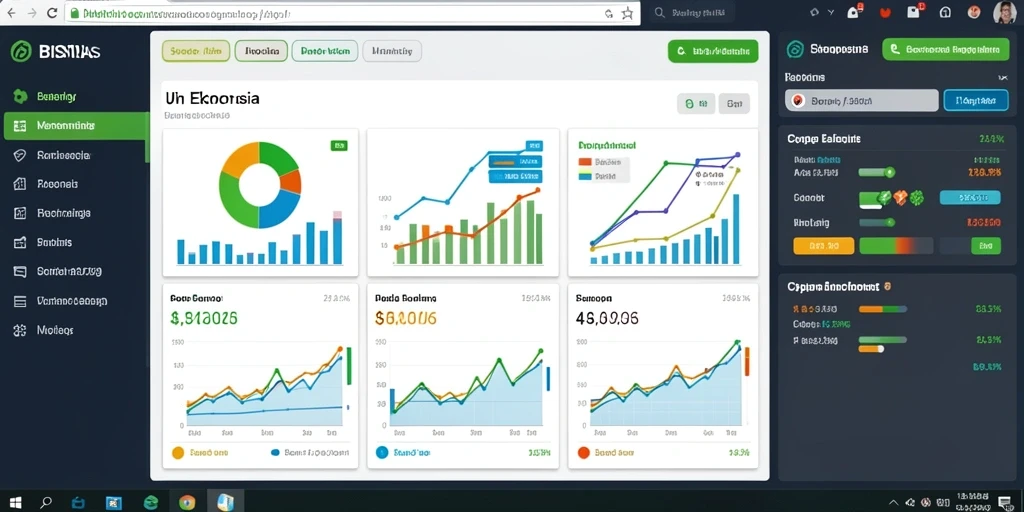The height and width of the screenshot is (512, 1024).
Task: Open the blue dropdown on the middle chart card
Action: (534, 146)
